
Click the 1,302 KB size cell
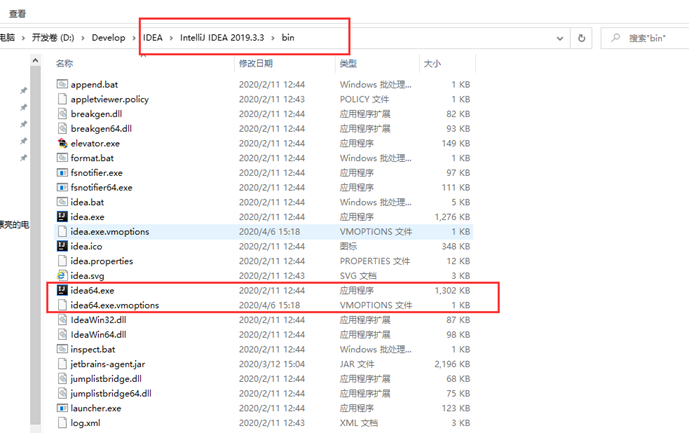pyautogui.click(x=452, y=290)
